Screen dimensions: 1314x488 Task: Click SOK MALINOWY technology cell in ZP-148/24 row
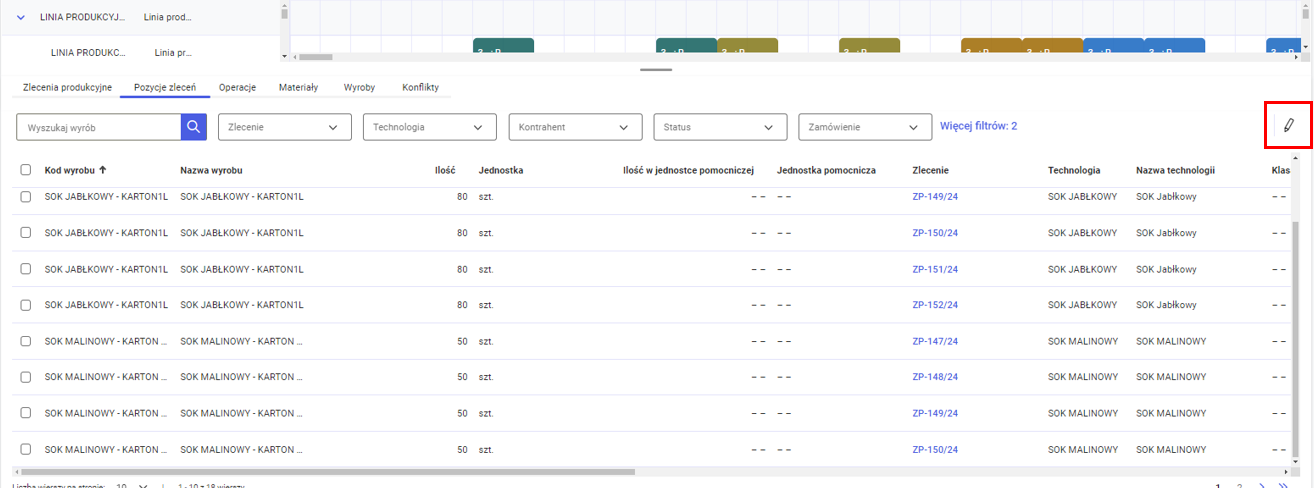[x=1083, y=377]
